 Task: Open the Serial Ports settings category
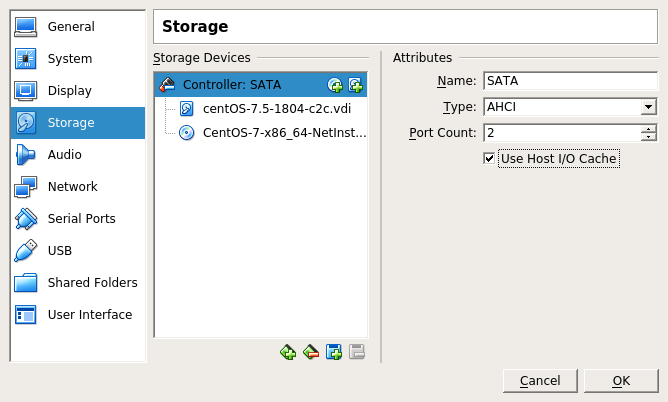78,218
